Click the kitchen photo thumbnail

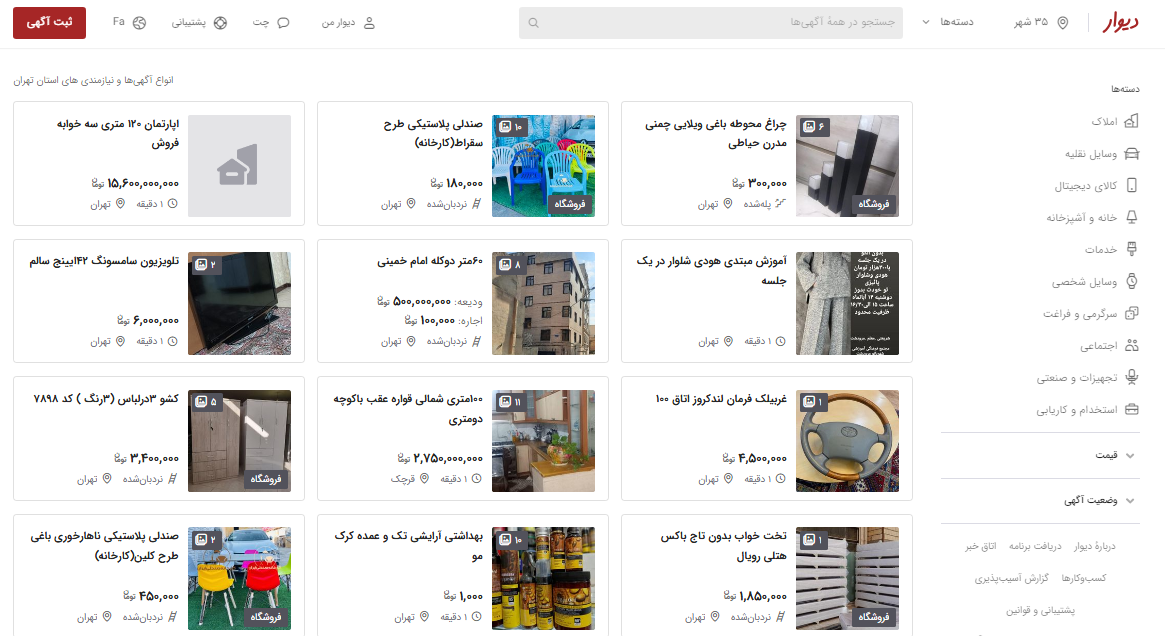pos(543,441)
